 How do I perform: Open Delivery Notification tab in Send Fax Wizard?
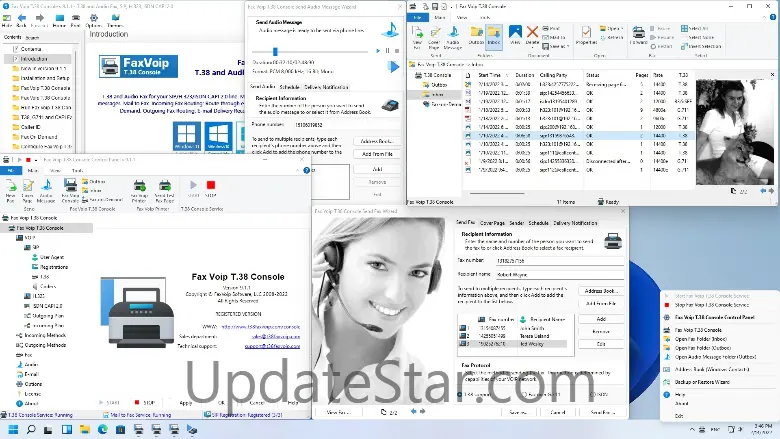pos(575,223)
